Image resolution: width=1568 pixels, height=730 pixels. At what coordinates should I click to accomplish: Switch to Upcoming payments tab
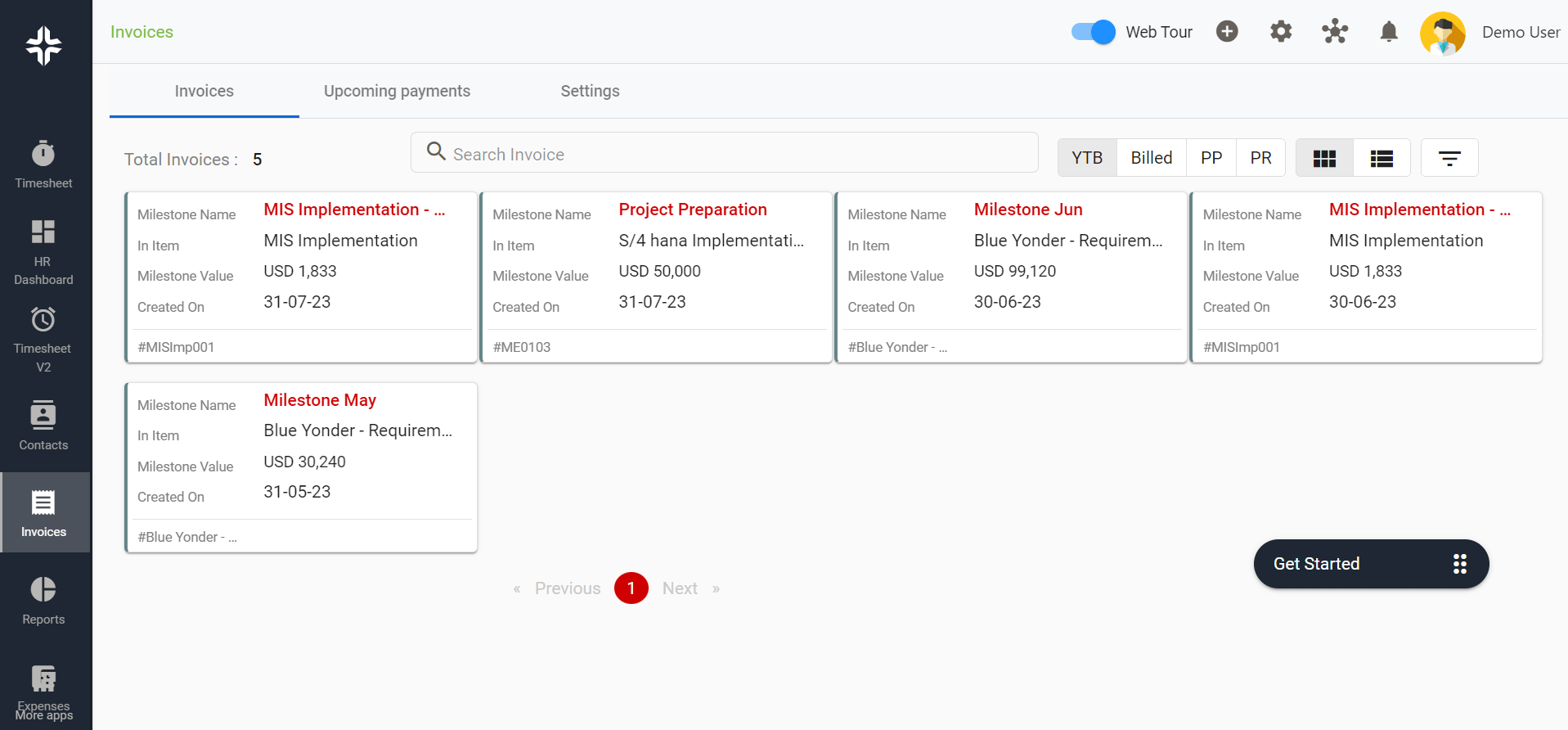(397, 91)
